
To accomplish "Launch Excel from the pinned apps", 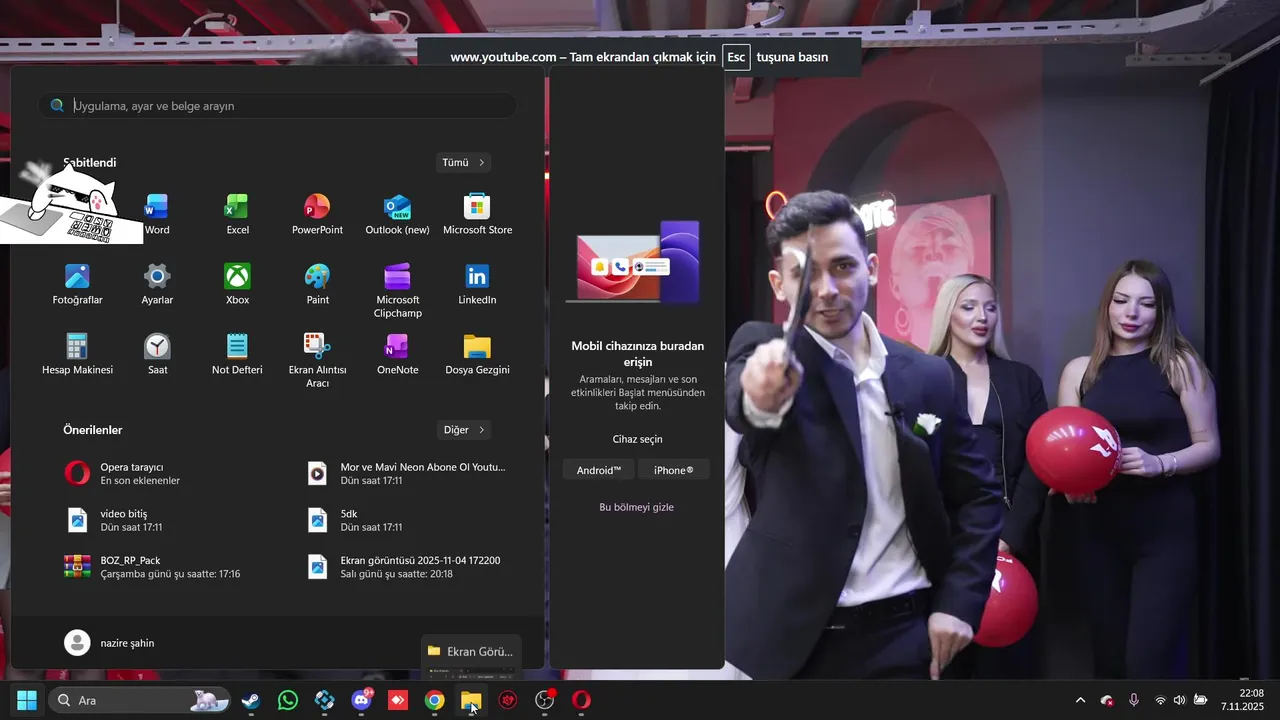I will tap(237, 215).
